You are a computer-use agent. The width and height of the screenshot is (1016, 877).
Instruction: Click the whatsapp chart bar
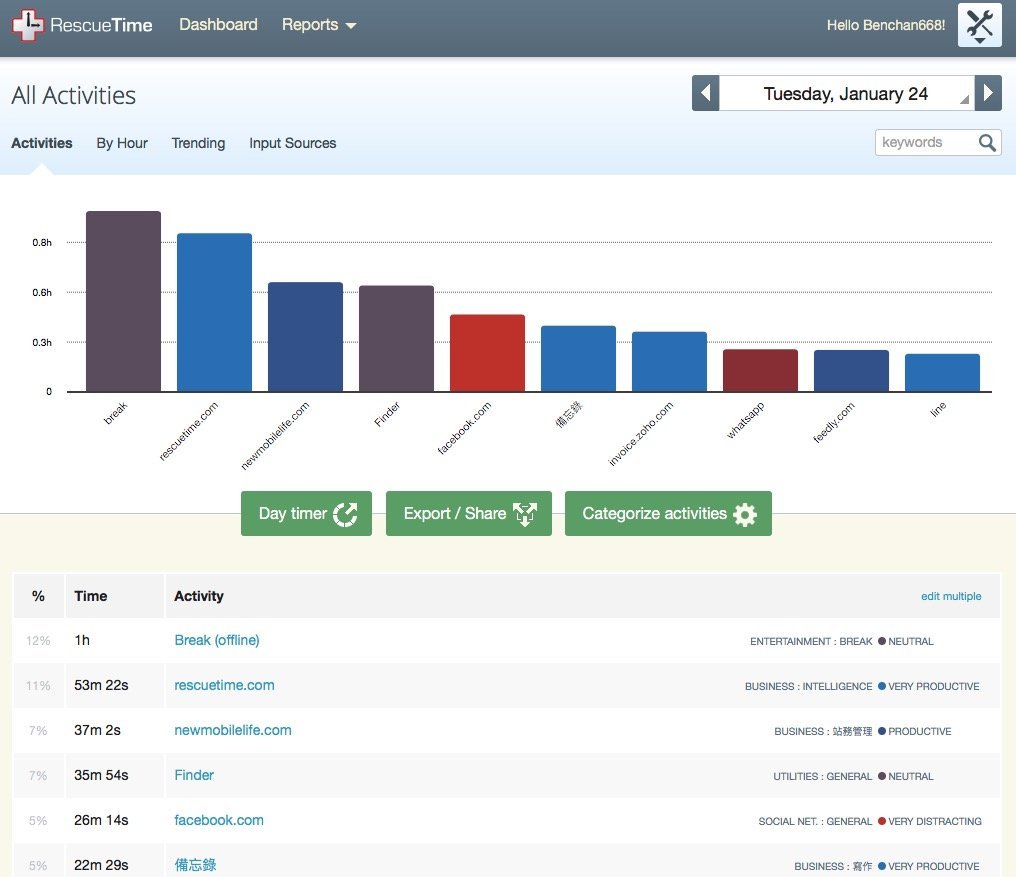coord(761,371)
